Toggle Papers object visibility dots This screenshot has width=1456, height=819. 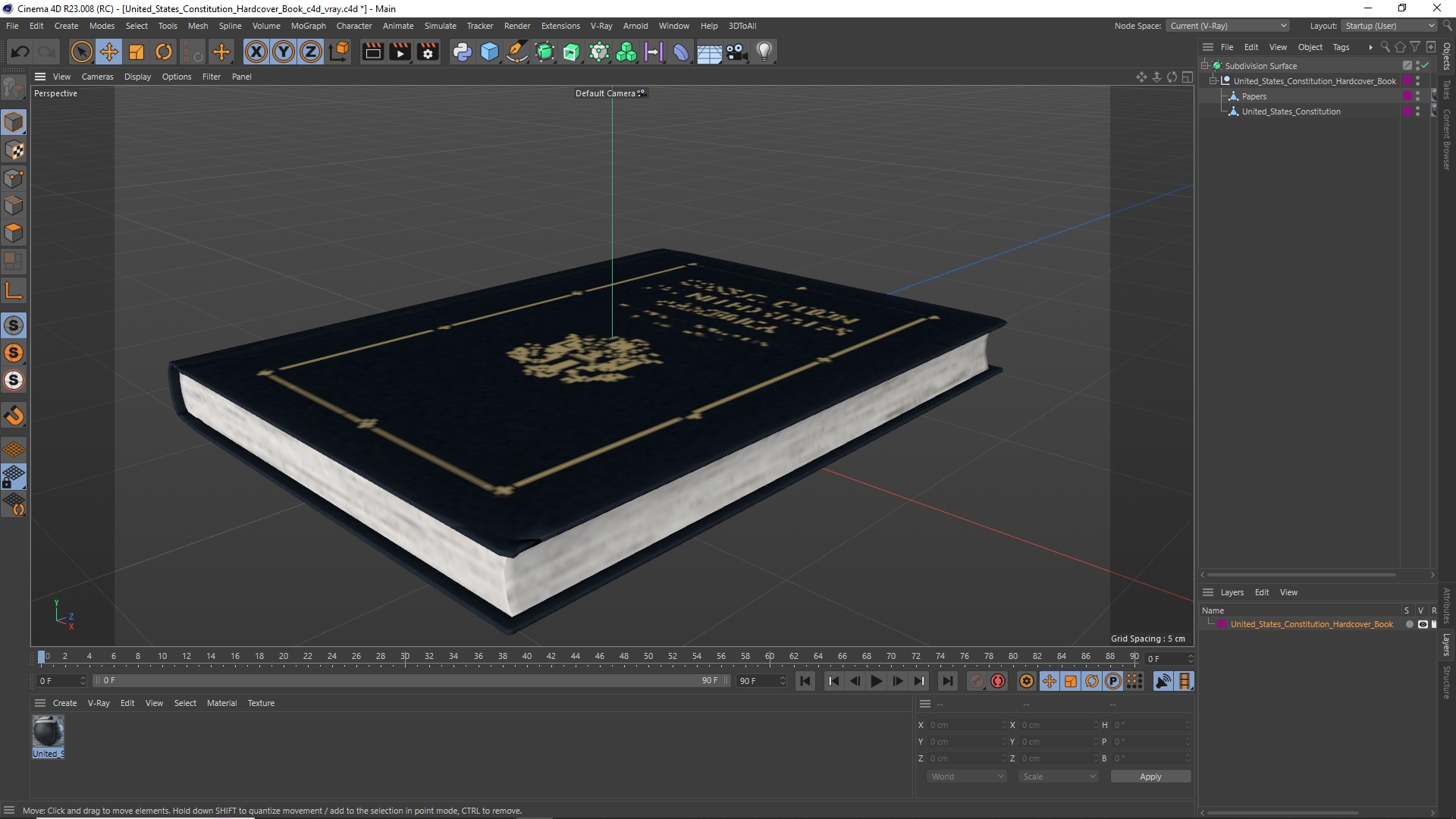tap(1418, 96)
